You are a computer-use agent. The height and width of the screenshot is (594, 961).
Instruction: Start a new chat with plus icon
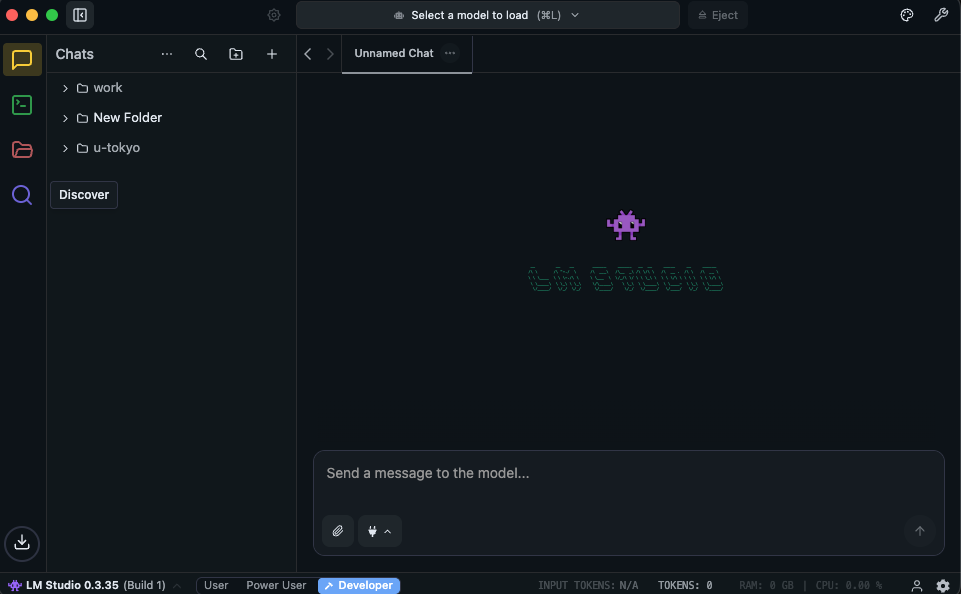click(272, 54)
